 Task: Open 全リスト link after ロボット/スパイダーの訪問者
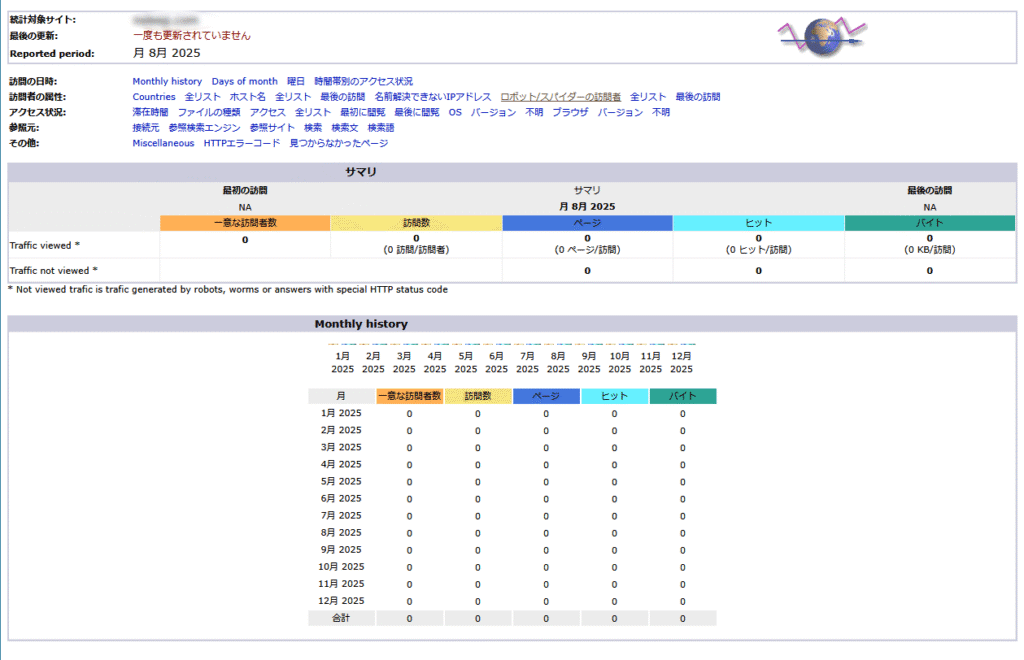[648, 97]
